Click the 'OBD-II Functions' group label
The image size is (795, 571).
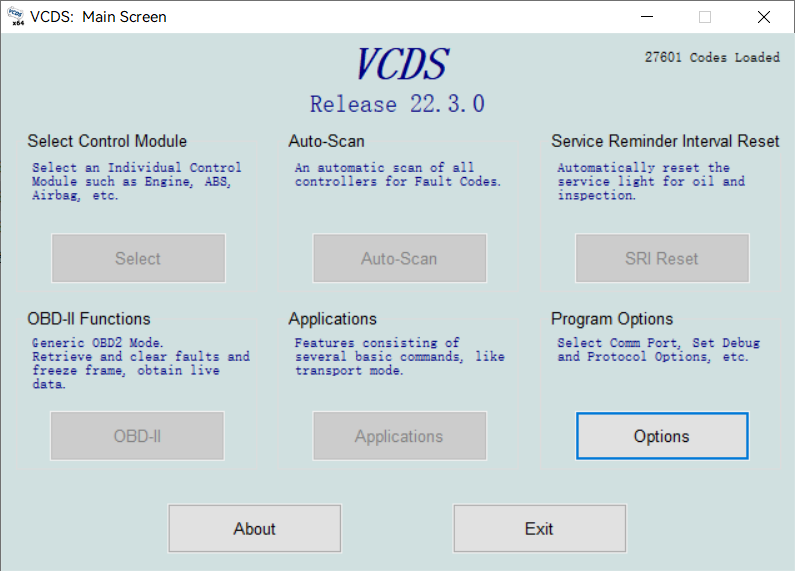(89, 319)
